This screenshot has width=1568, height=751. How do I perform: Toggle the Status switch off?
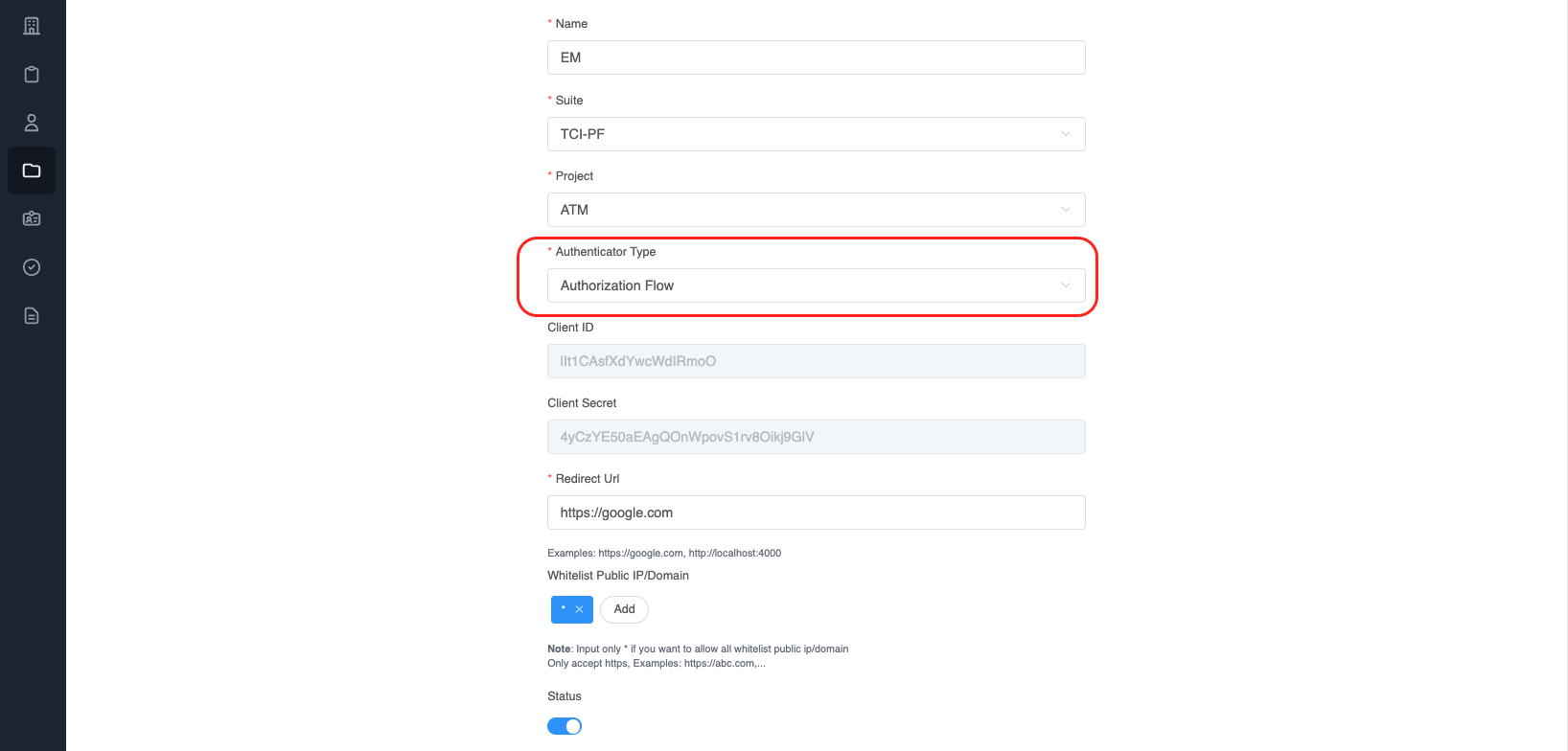click(x=565, y=726)
